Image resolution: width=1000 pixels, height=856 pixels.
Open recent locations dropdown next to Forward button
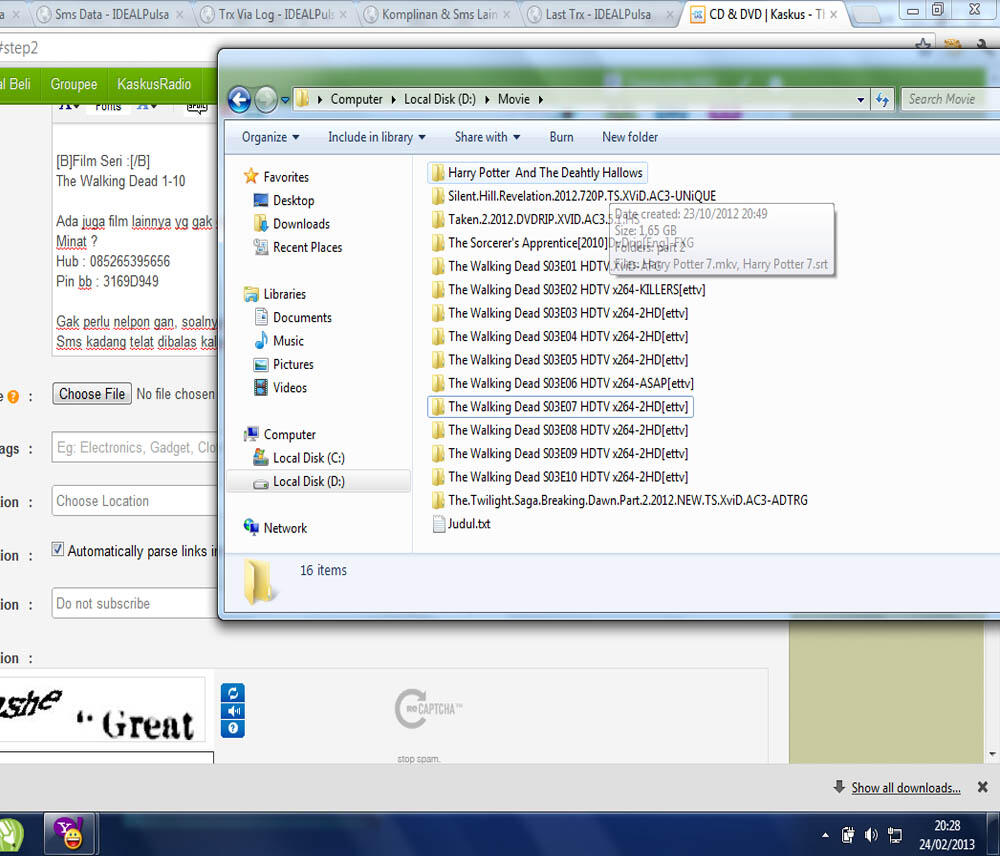[285, 100]
